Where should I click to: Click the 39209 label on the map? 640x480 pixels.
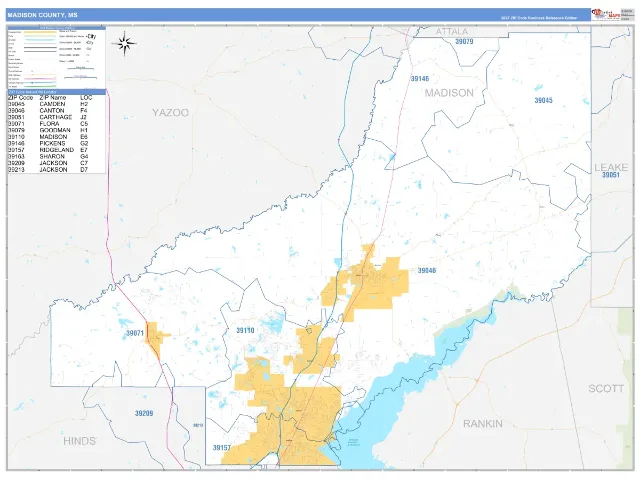click(144, 413)
